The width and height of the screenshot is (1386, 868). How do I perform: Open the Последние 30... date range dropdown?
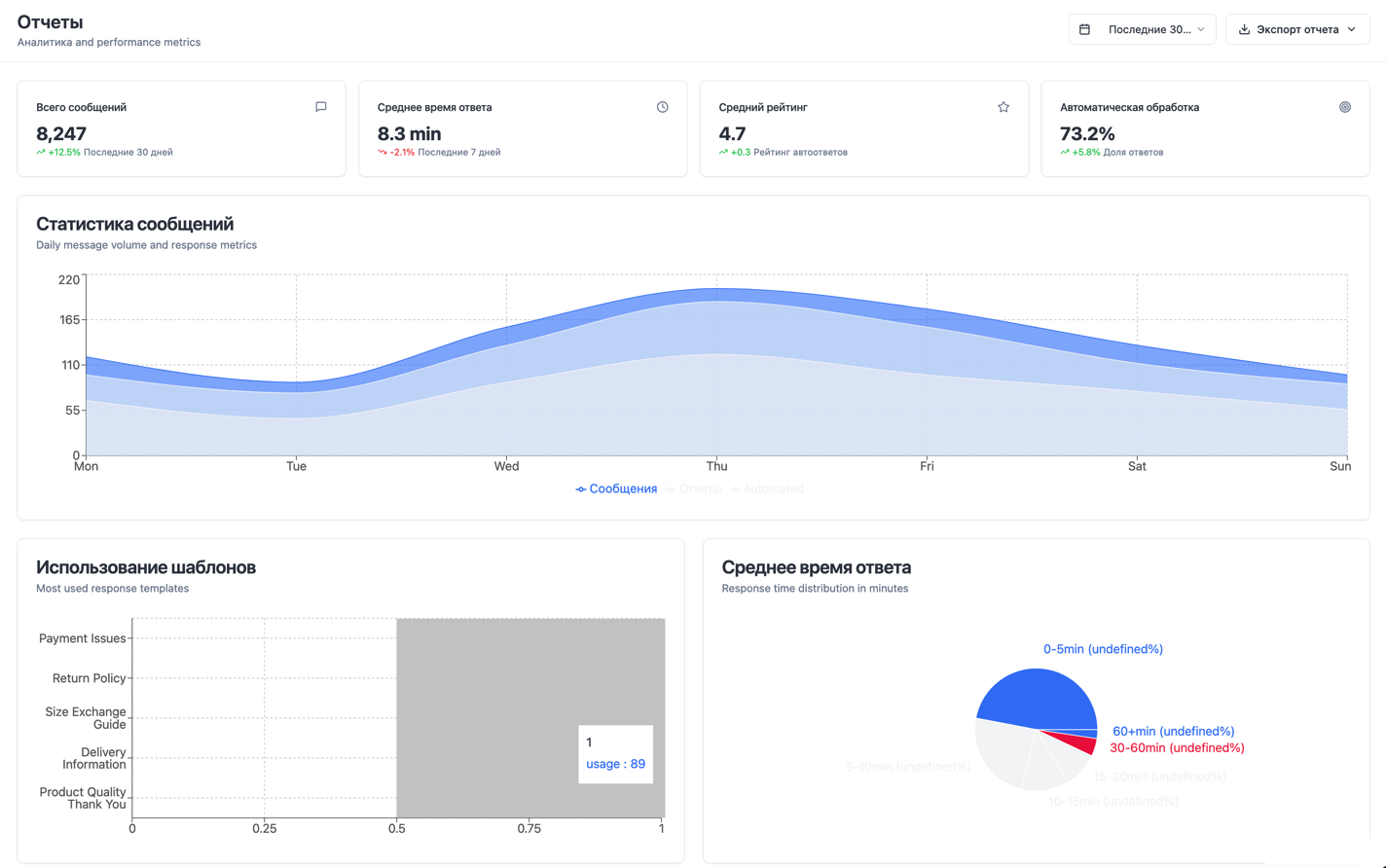tap(1143, 29)
